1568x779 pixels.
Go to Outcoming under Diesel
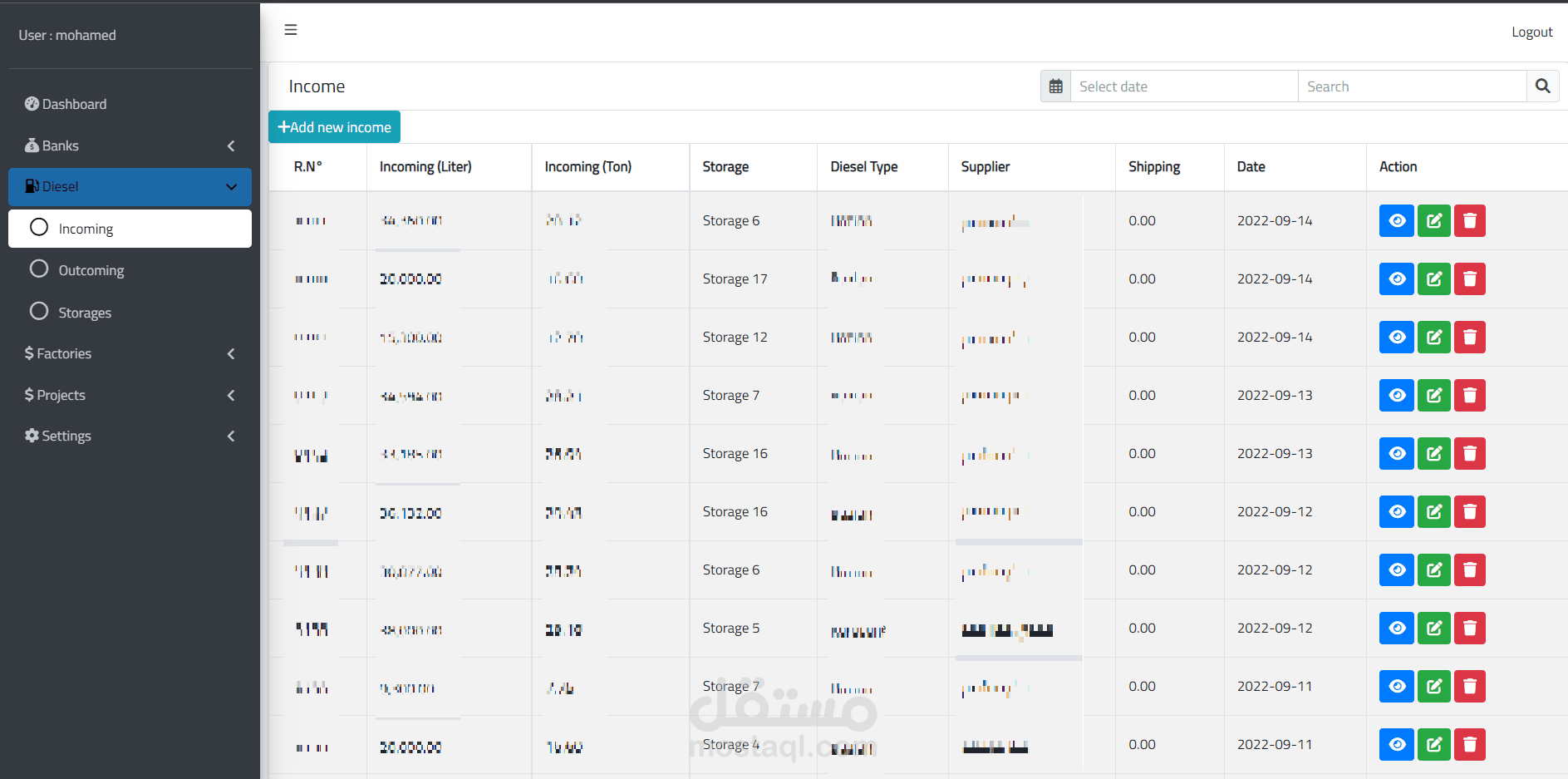pos(130,270)
